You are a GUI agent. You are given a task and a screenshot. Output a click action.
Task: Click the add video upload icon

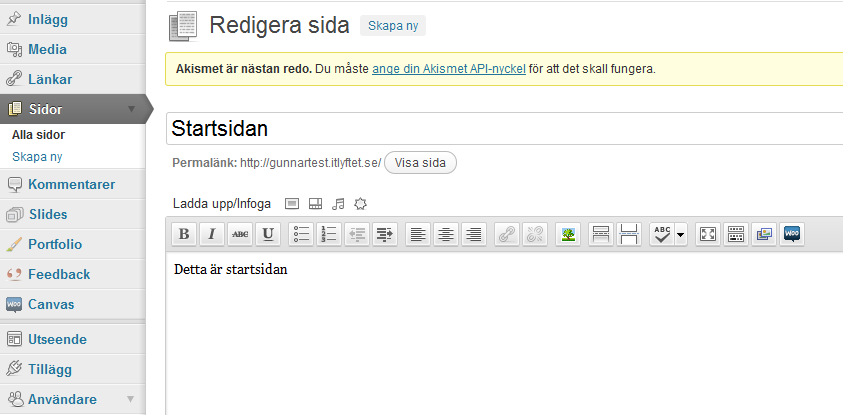click(x=315, y=204)
